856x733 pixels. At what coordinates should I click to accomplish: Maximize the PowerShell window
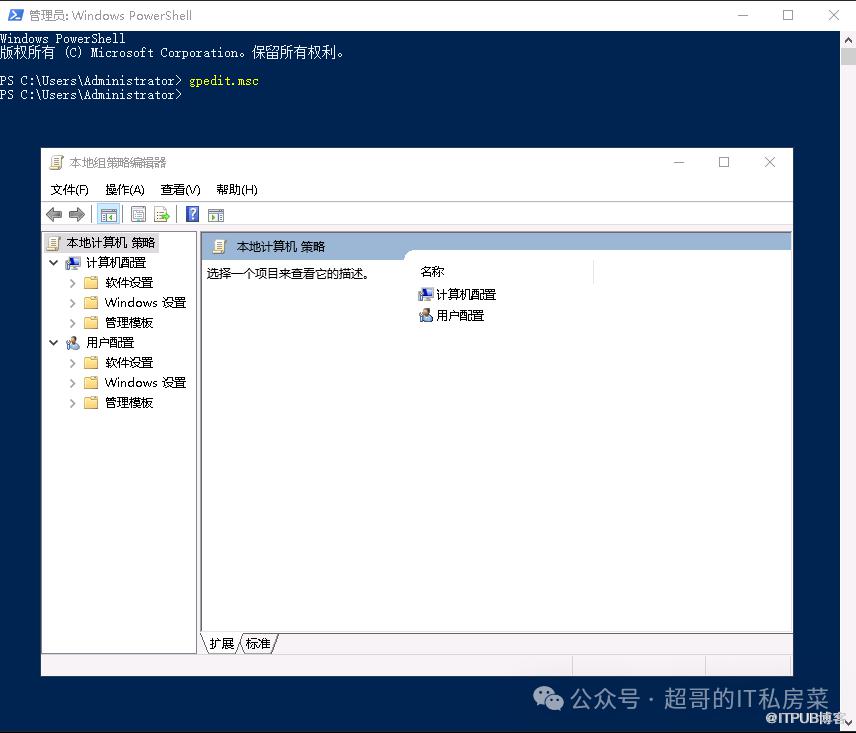pyautogui.click(x=788, y=15)
